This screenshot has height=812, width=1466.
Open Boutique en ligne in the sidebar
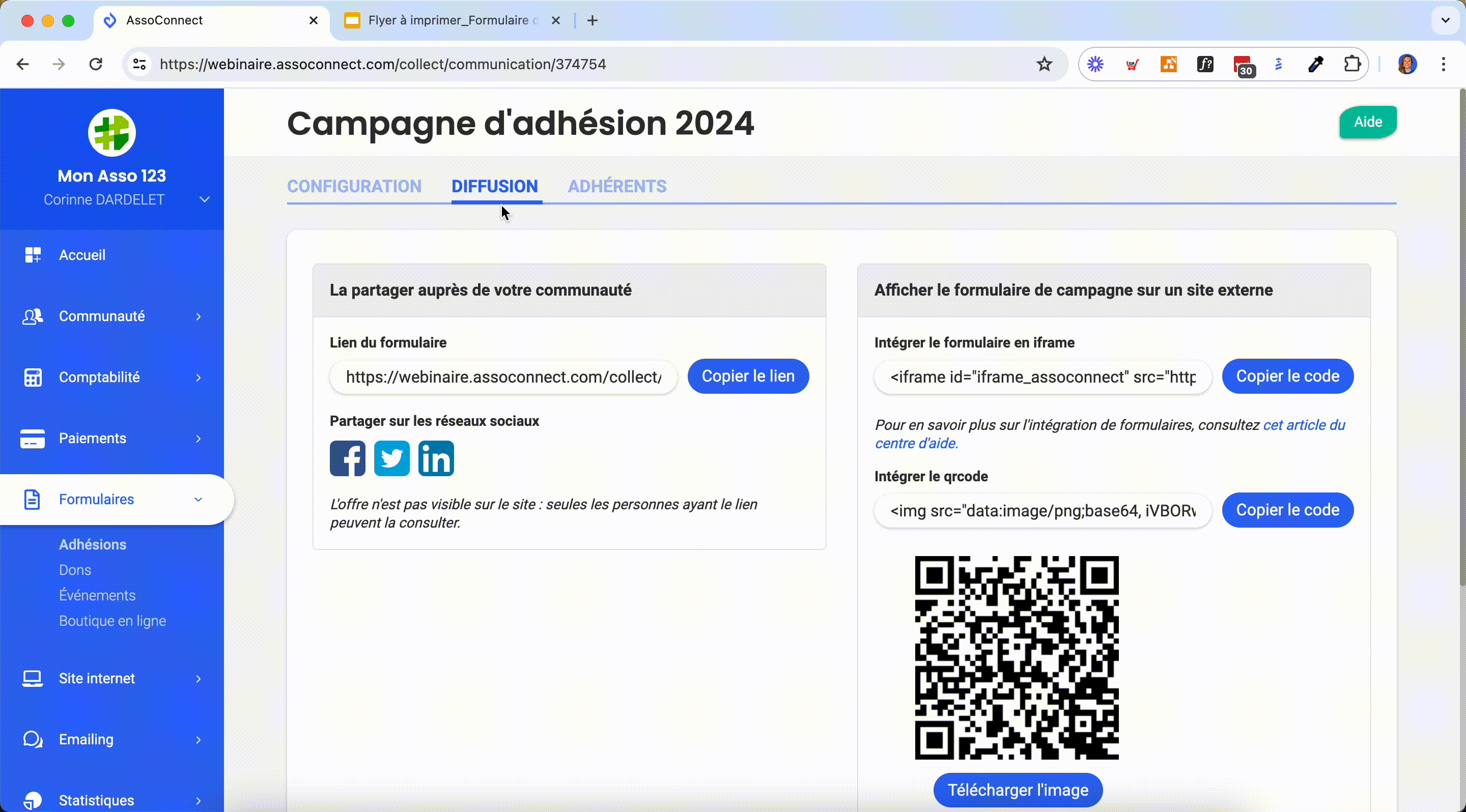(112, 621)
